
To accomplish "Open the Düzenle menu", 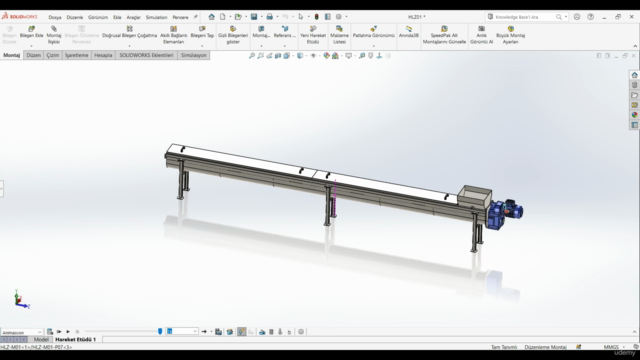I will click(75, 17).
